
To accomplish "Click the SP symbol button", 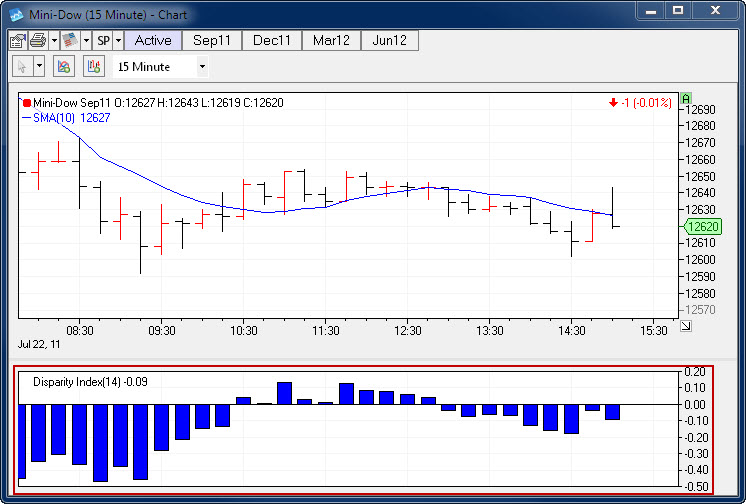I will click(x=102, y=41).
